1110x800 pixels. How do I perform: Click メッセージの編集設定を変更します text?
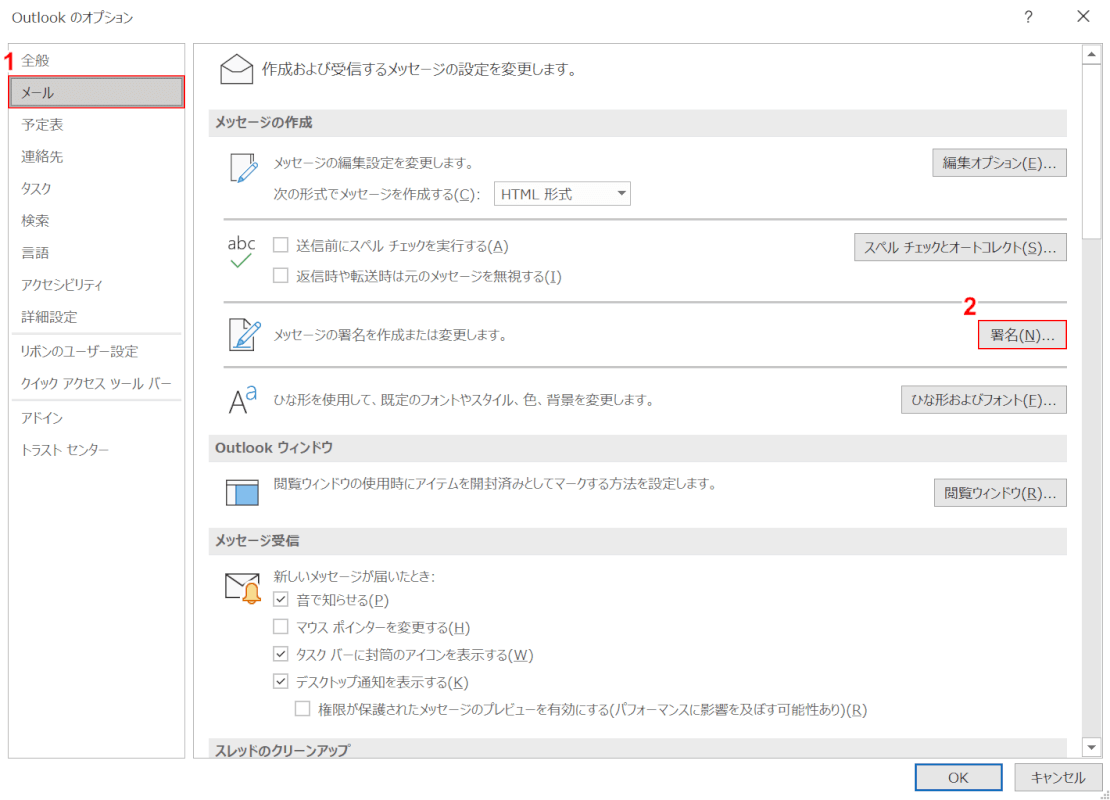click(374, 163)
